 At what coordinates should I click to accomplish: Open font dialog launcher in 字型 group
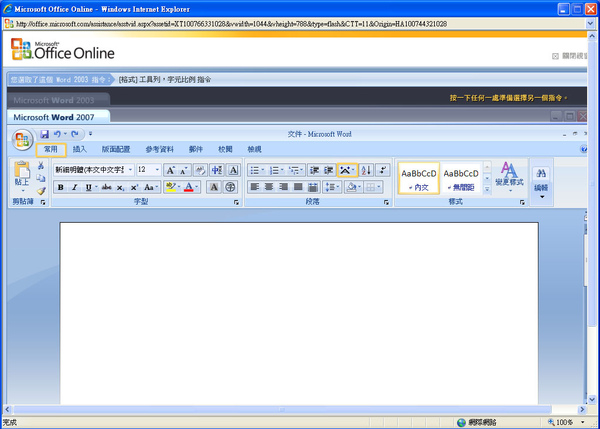click(236, 202)
